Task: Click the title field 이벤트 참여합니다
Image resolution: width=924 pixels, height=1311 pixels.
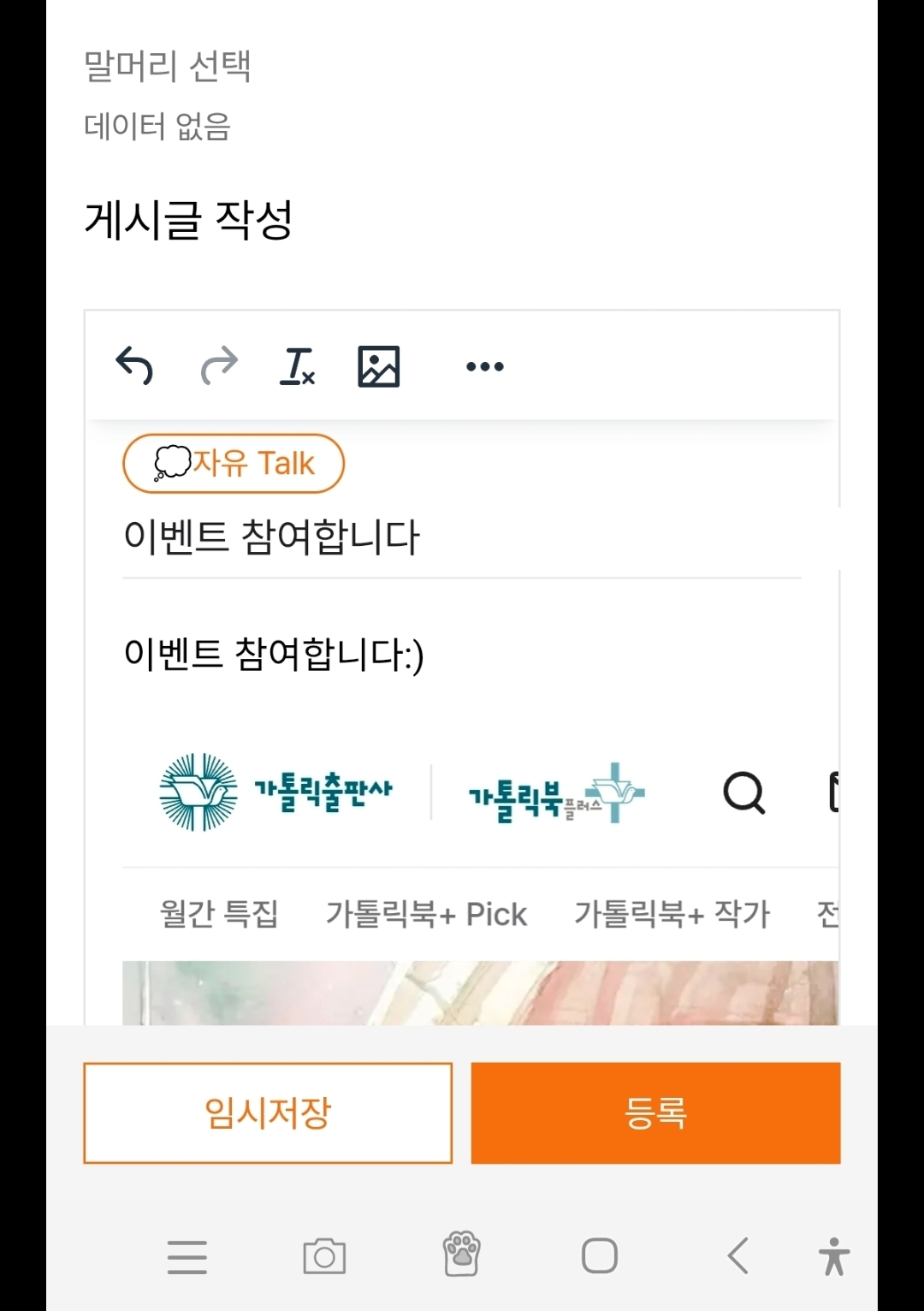Action: (462, 537)
